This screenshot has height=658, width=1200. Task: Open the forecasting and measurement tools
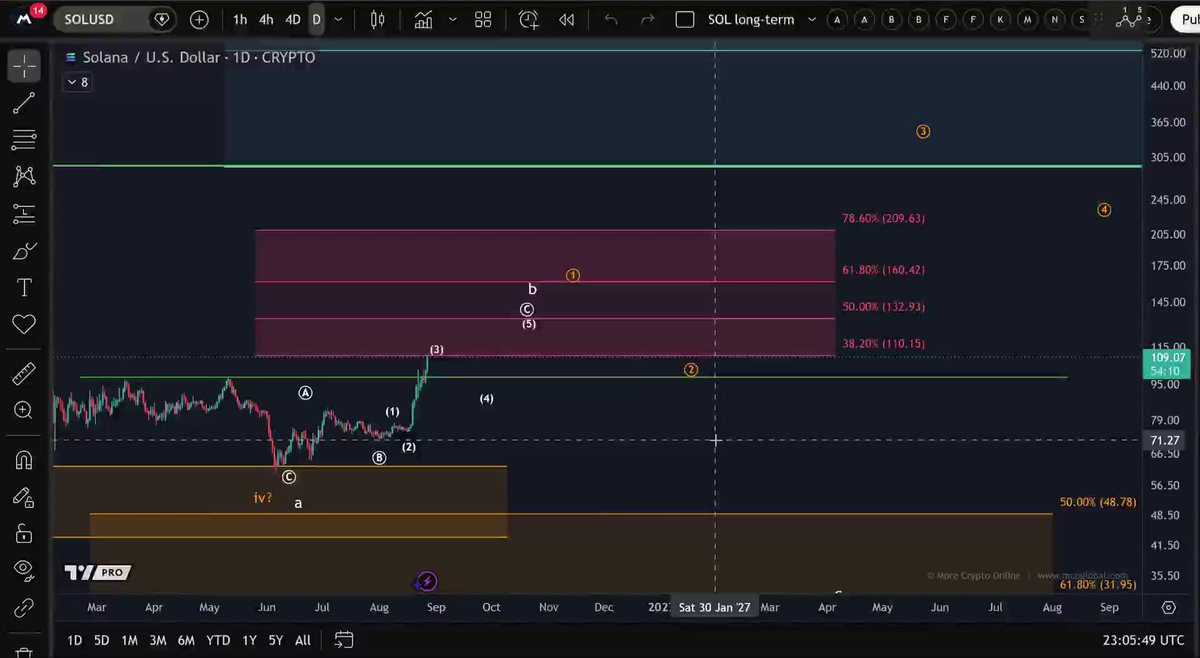tap(24, 213)
